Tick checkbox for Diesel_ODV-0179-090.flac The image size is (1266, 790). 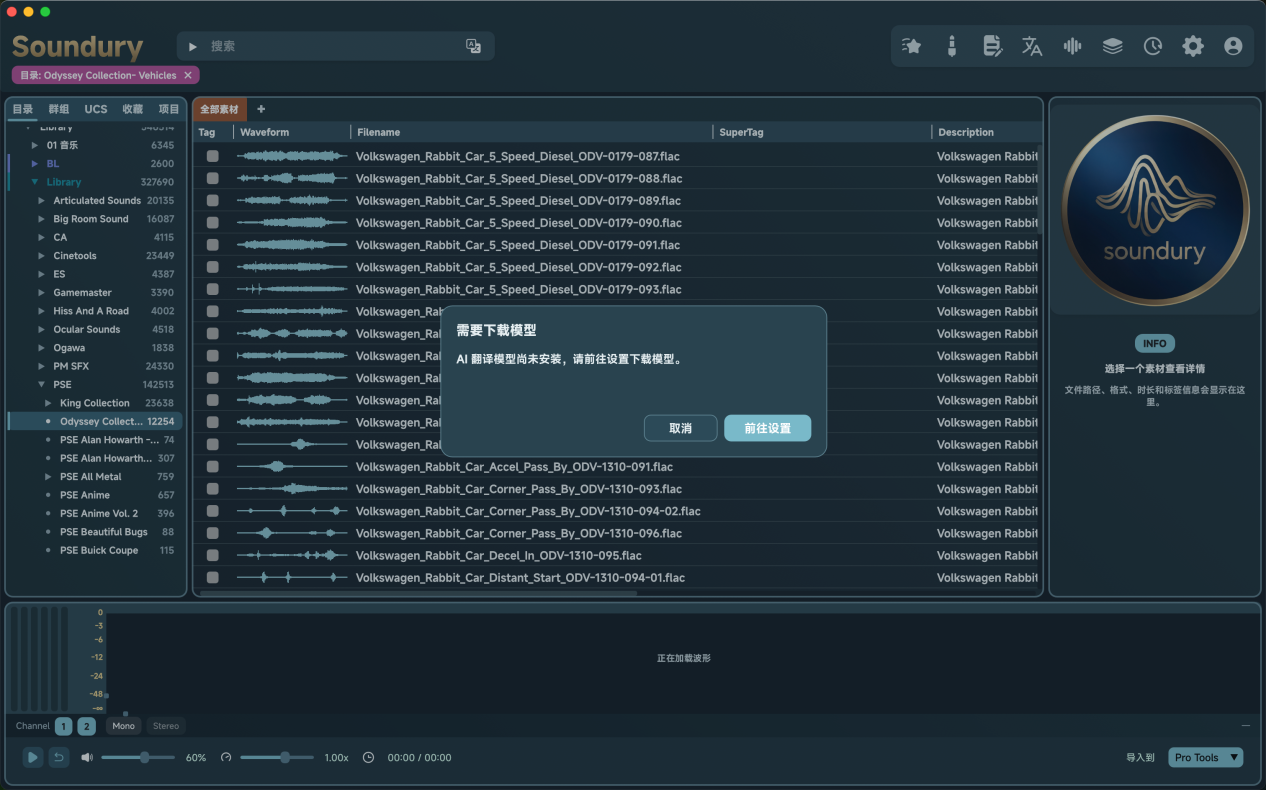[212, 223]
